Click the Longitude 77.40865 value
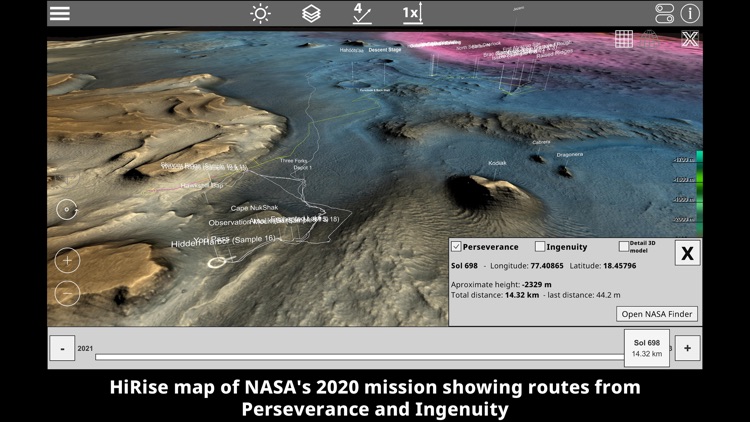 (547, 266)
